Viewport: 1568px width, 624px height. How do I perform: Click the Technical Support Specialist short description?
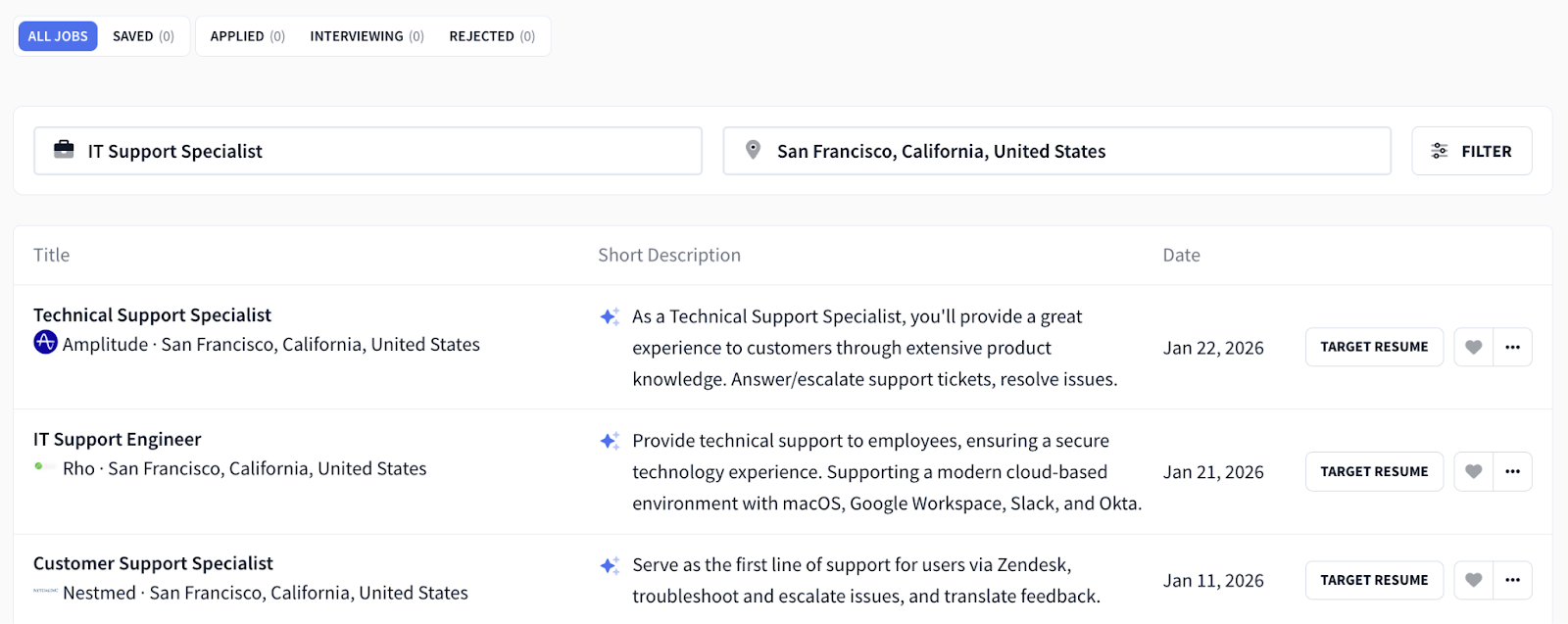coord(875,348)
